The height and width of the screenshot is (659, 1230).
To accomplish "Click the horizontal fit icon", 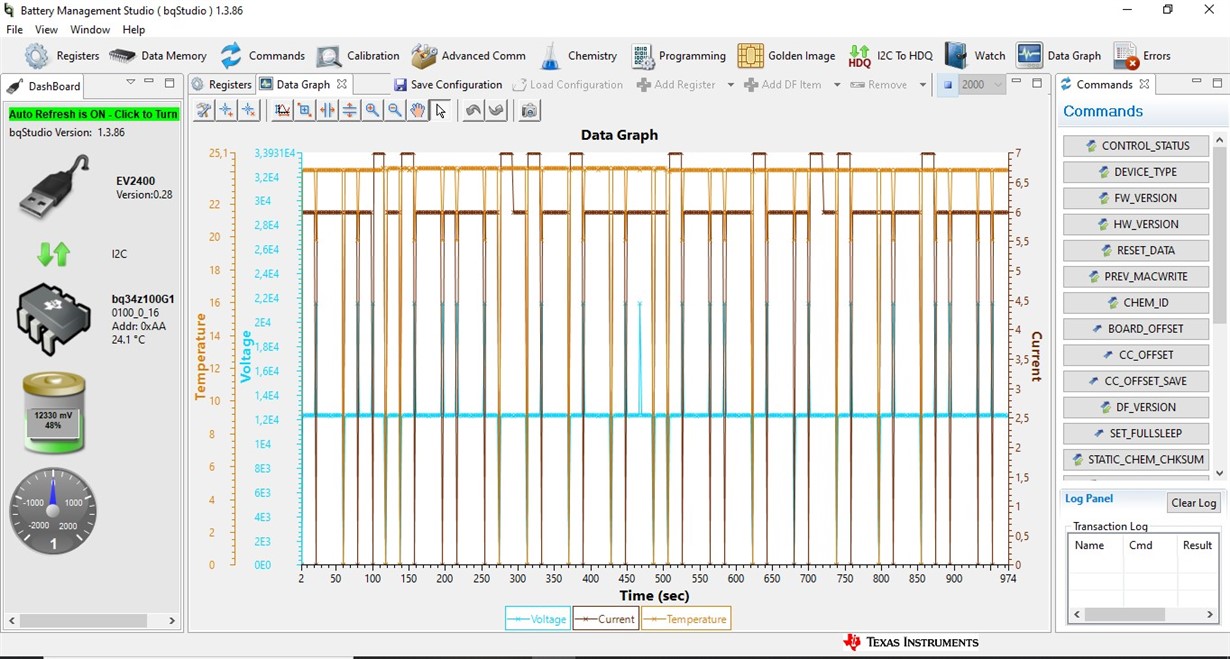I will (x=327, y=110).
